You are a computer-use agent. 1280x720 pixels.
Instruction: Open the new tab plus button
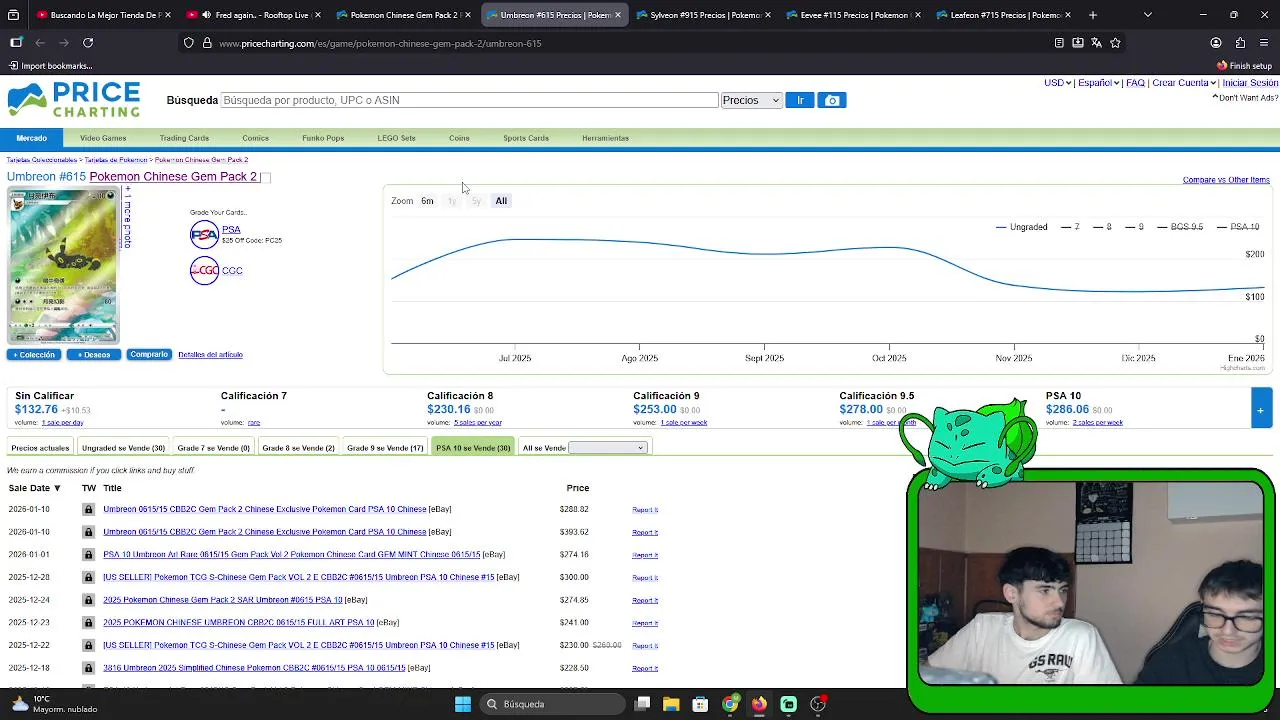[x=1093, y=15]
